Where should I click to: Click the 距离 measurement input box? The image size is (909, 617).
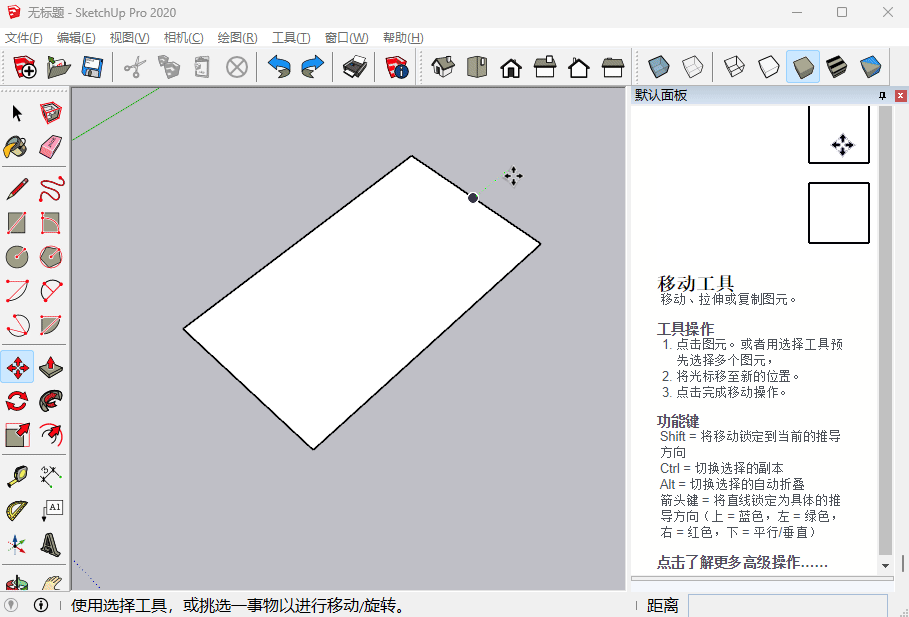pyautogui.click(x=787, y=606)
